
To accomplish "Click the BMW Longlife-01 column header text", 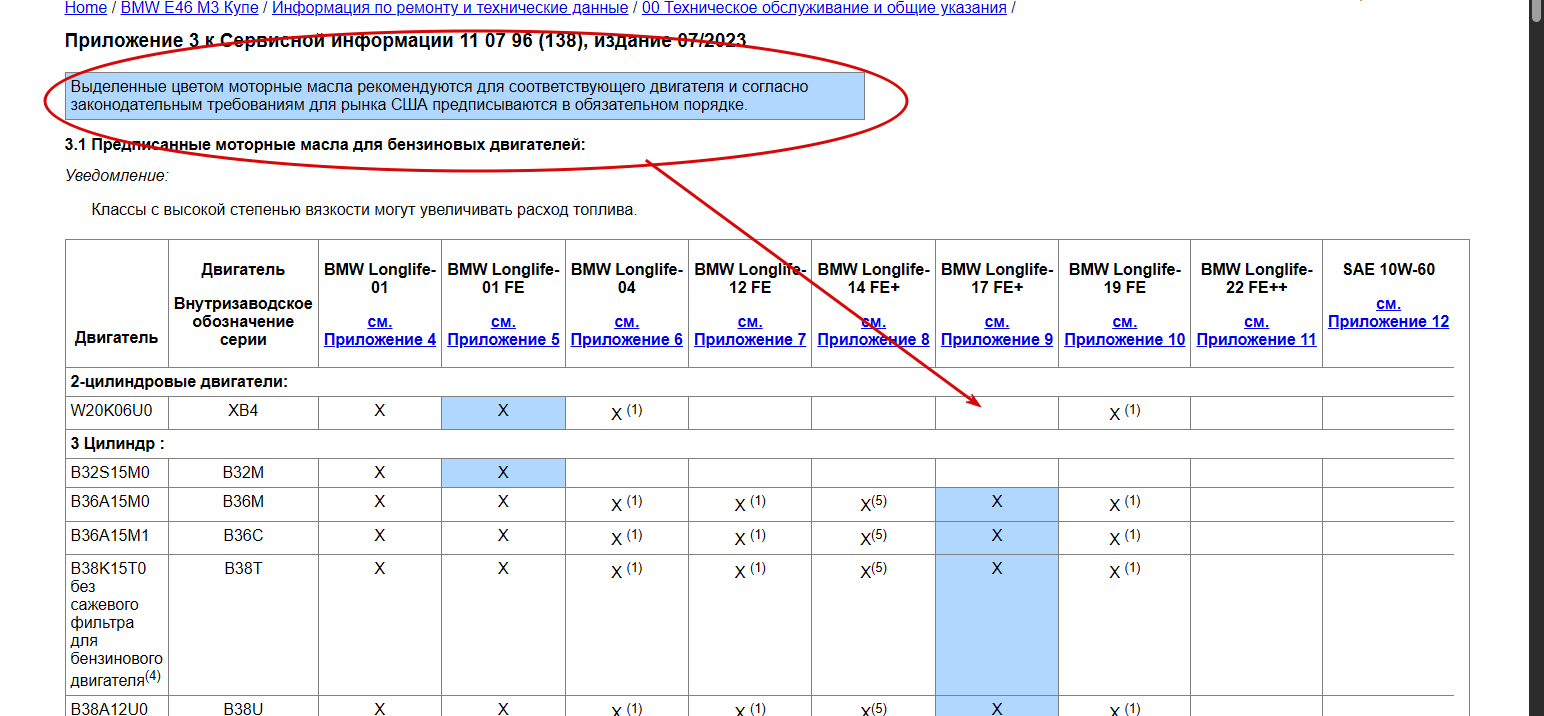I will [x=380, y=279].
